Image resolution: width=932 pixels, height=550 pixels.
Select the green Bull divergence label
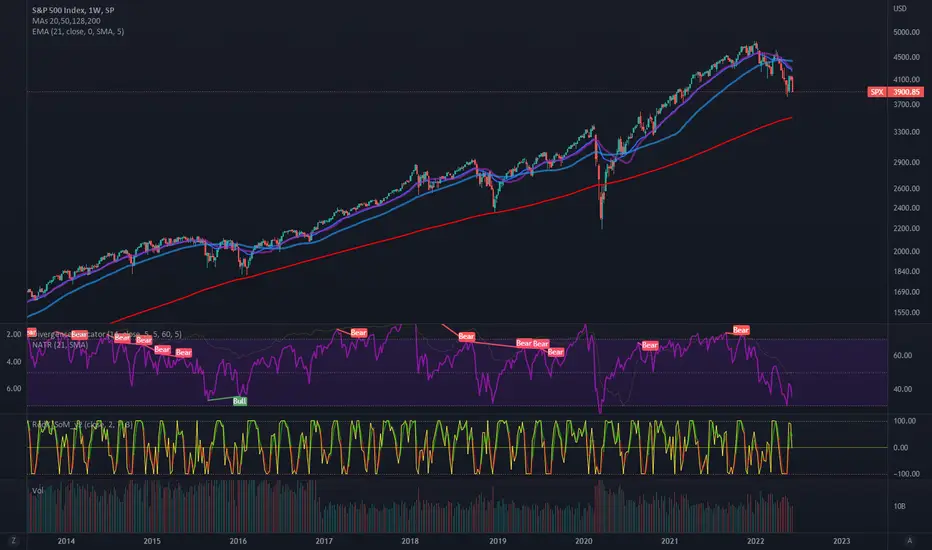240,401
